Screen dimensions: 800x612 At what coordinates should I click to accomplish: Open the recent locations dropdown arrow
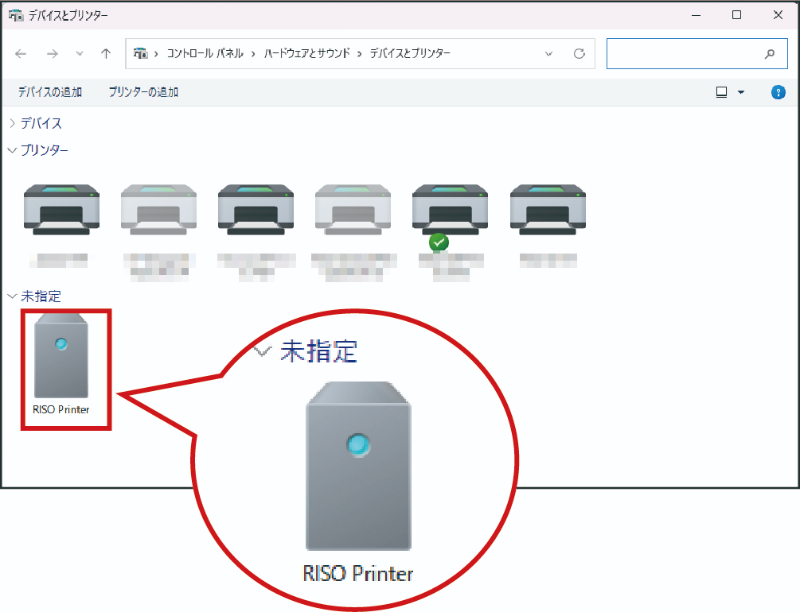click(x=78, y=54)
